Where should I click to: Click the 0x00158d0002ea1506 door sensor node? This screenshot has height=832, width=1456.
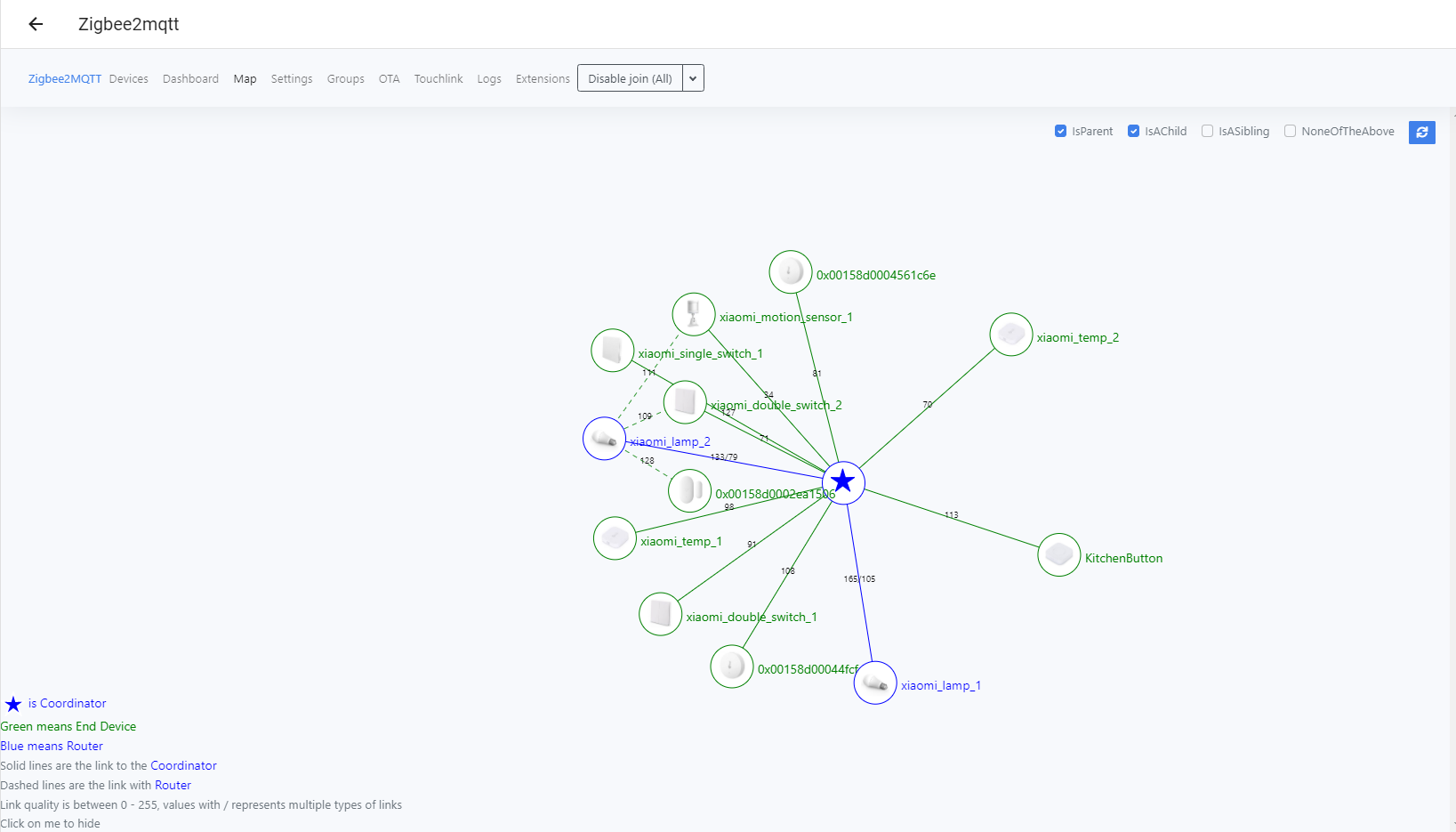click(689, 490)
